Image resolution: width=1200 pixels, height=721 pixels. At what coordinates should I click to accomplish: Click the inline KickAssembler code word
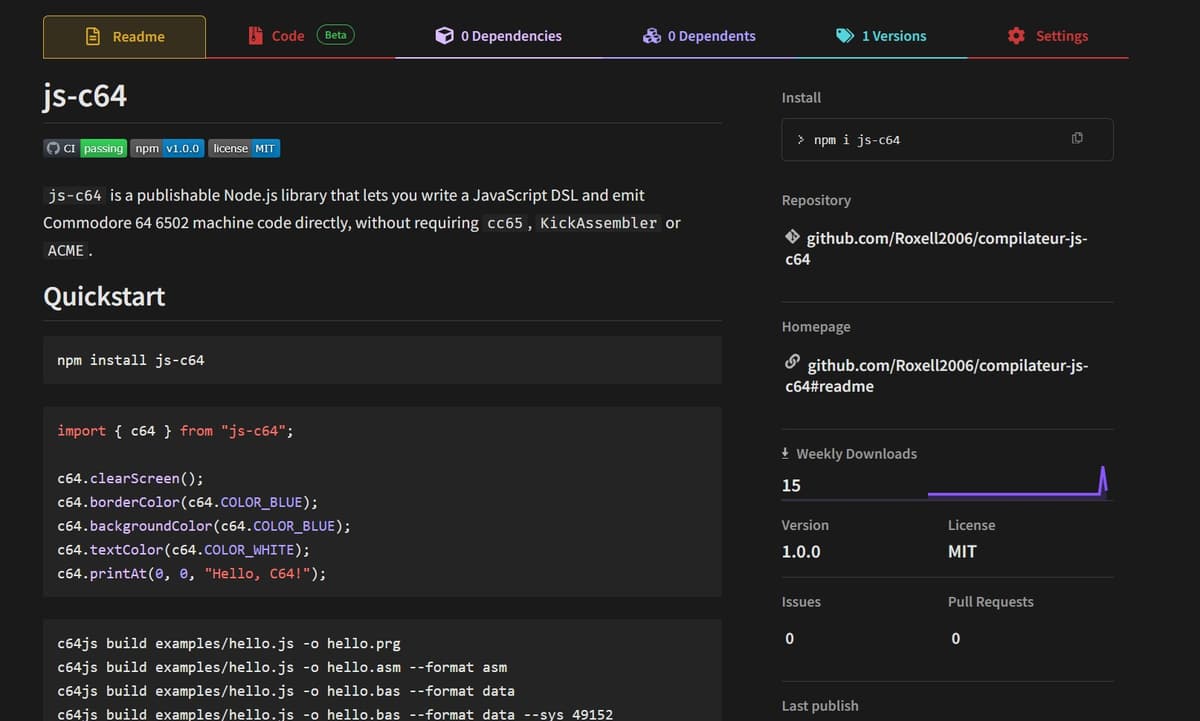pyautogui.click(x=598, y=223)
